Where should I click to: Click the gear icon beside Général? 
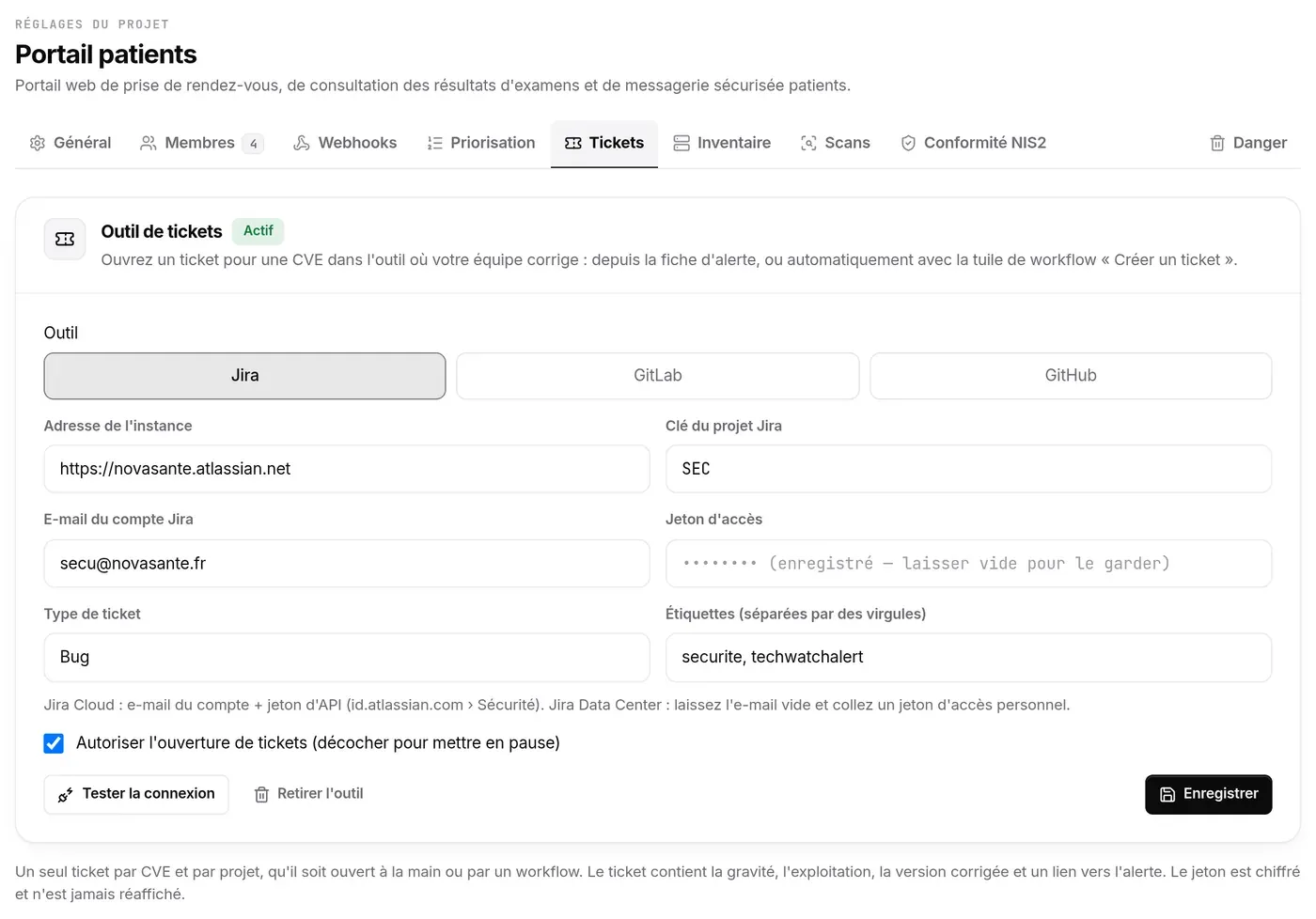[x=38, y=143]
